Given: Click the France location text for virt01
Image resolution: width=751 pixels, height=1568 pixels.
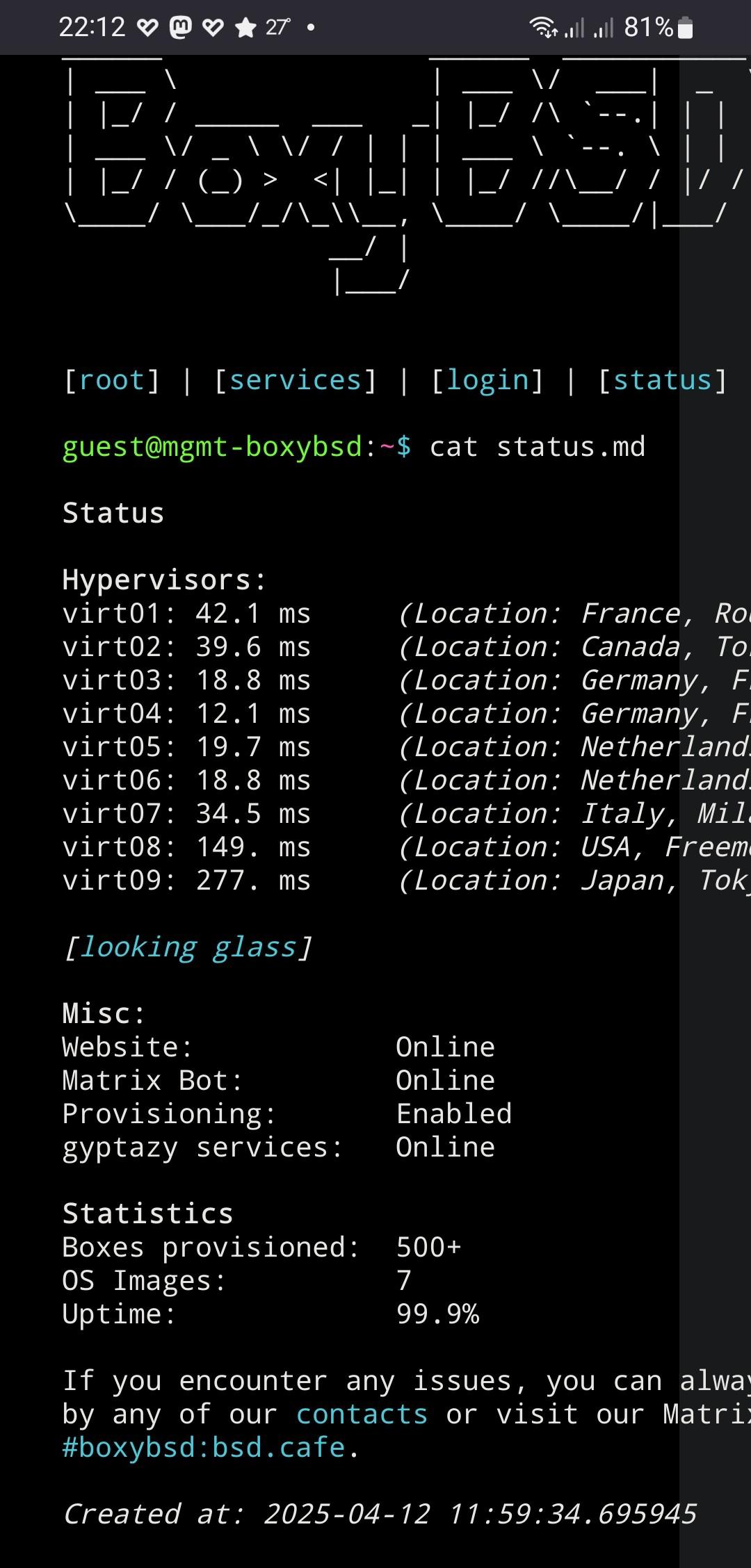Looking at the screenshot, I should click(x=574, y=614).
